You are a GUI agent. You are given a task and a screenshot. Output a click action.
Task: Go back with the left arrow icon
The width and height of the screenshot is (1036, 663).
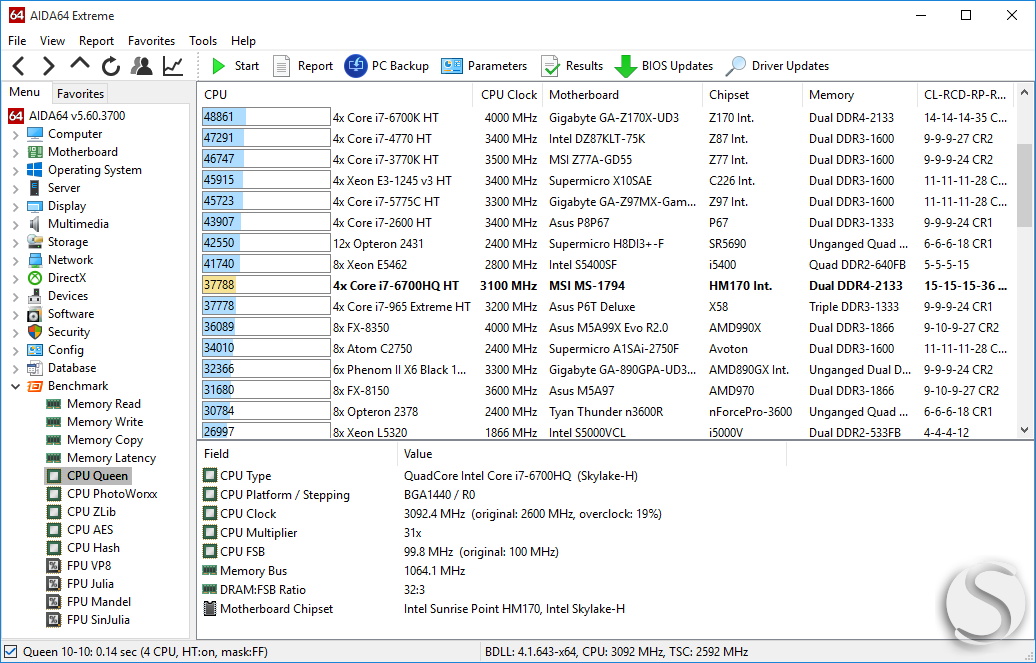click(18, 66)
